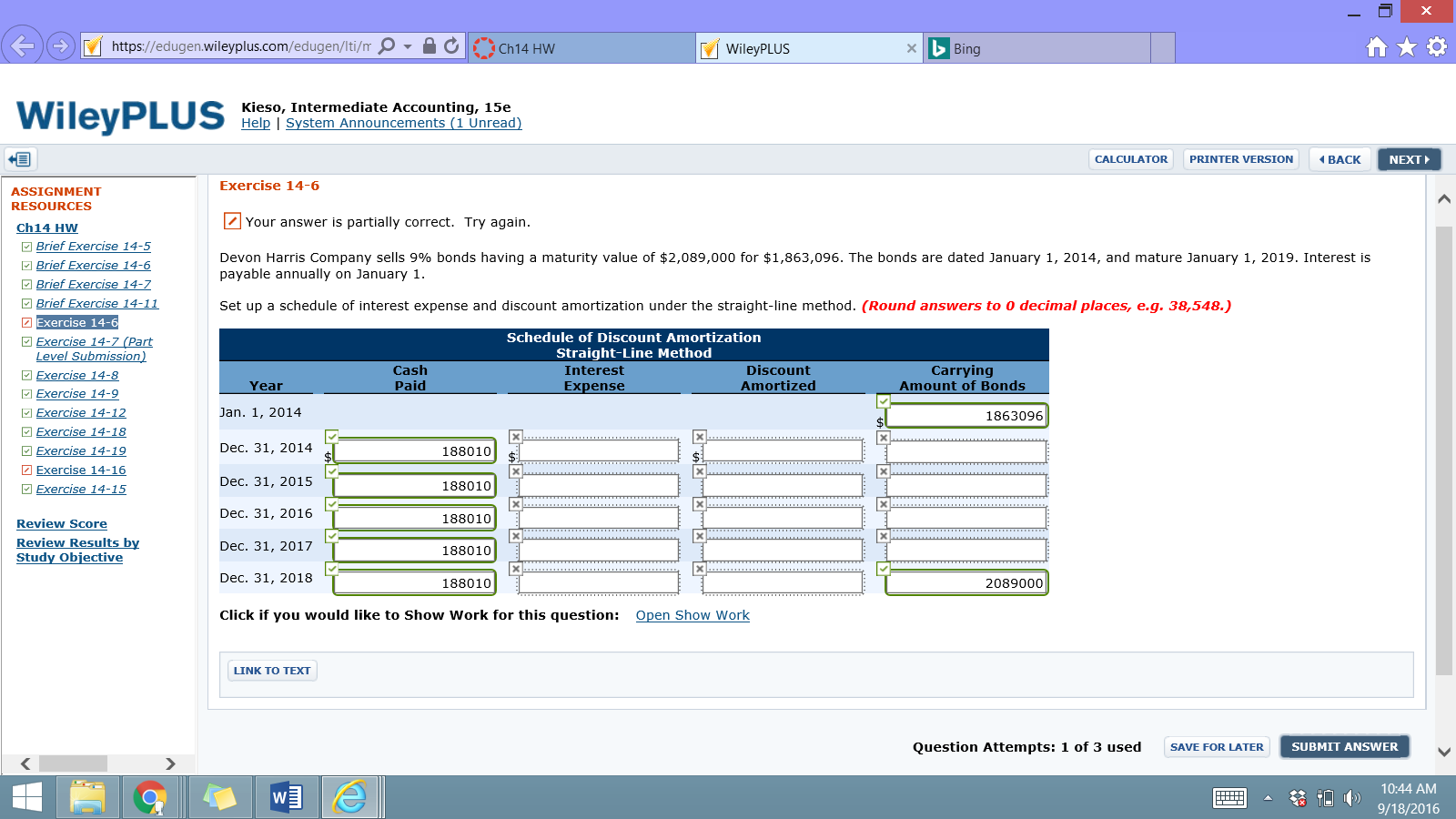1456x819 pixels.
Task: Open the address bar dropdown arrow
Action: coord(408,46)
